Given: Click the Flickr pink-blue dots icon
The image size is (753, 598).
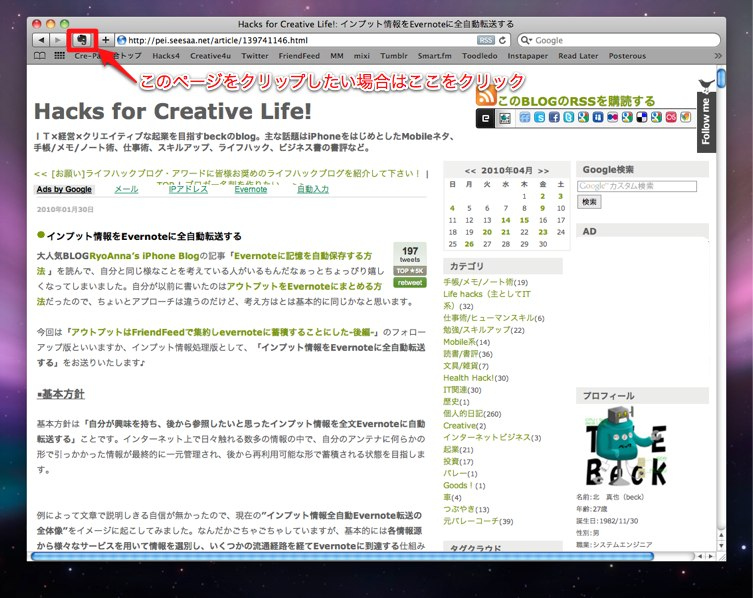Looking at the screenshot, I should click(x=612, y=117).
